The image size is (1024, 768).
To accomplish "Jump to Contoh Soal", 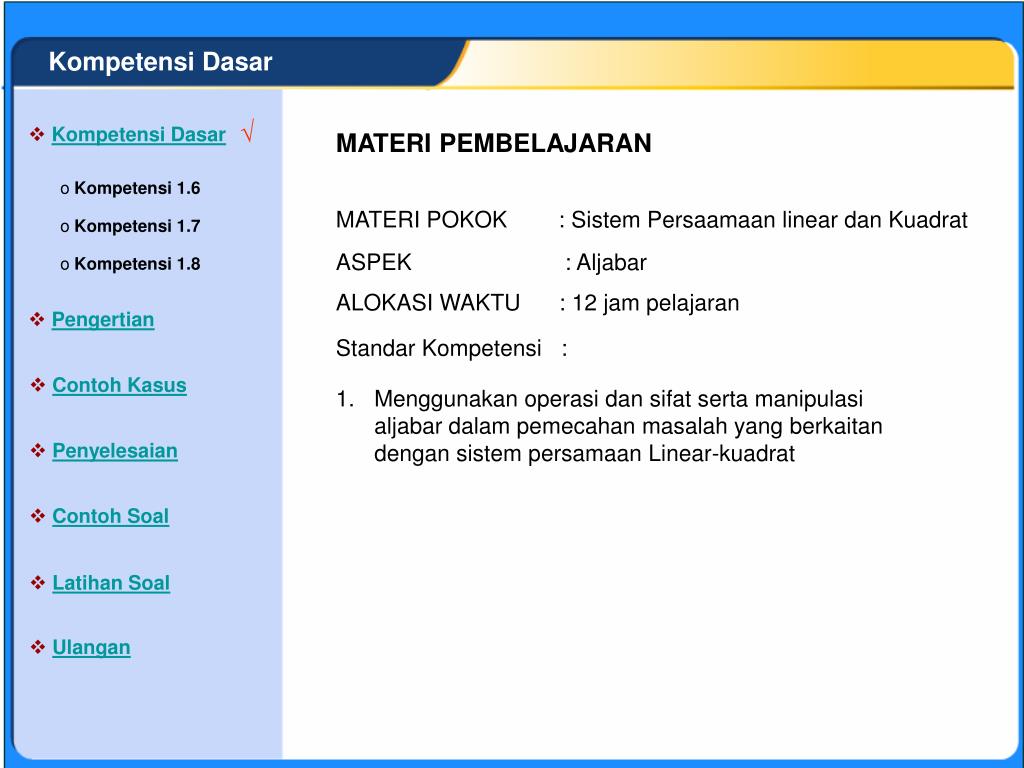I will (x=110, y=516).
